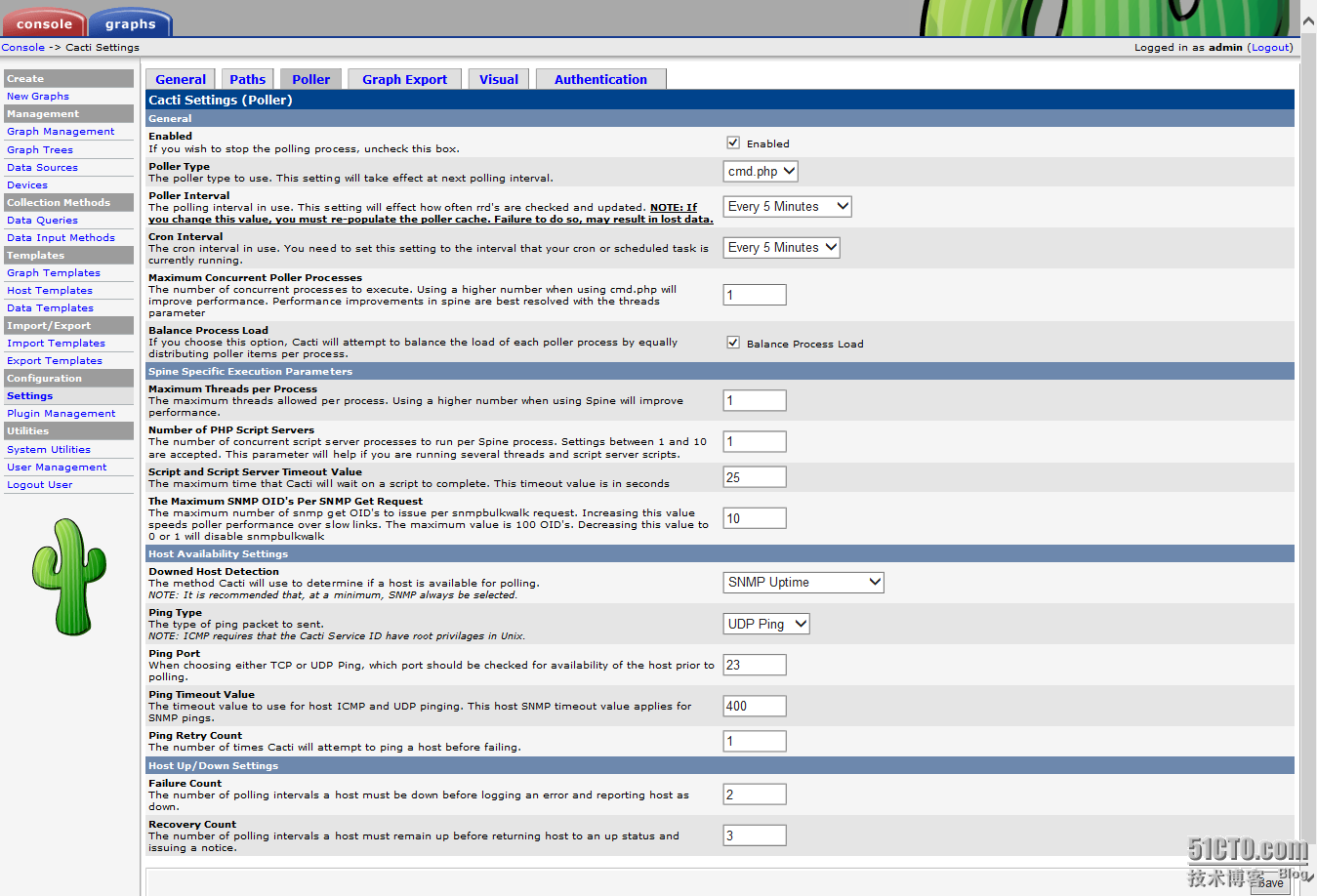Switch to the Authentication settings tab
This screenshot has height=896, width=1317.
coord(600,79)
